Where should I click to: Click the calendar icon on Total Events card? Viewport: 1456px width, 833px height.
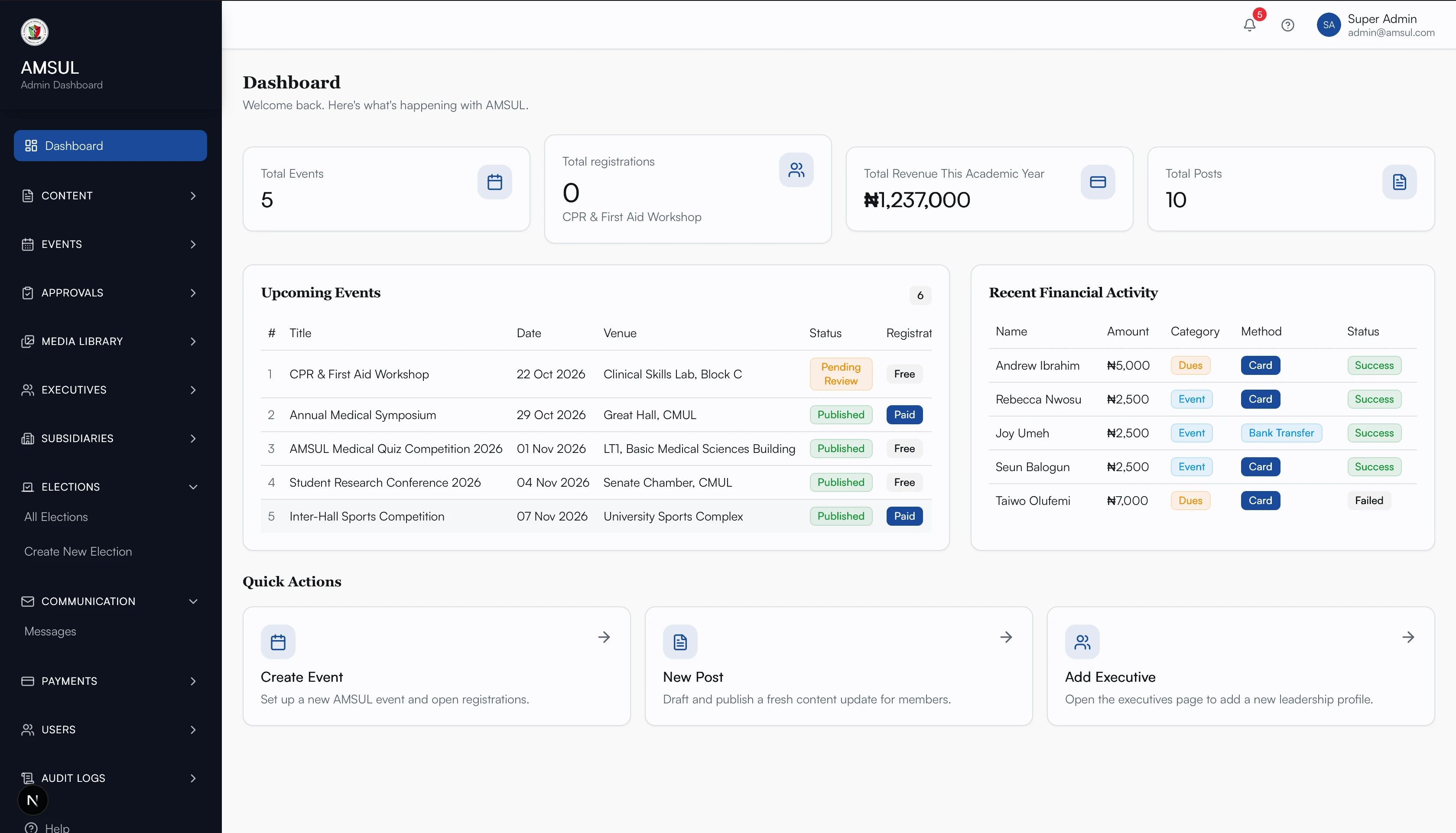tap(495, 182)
